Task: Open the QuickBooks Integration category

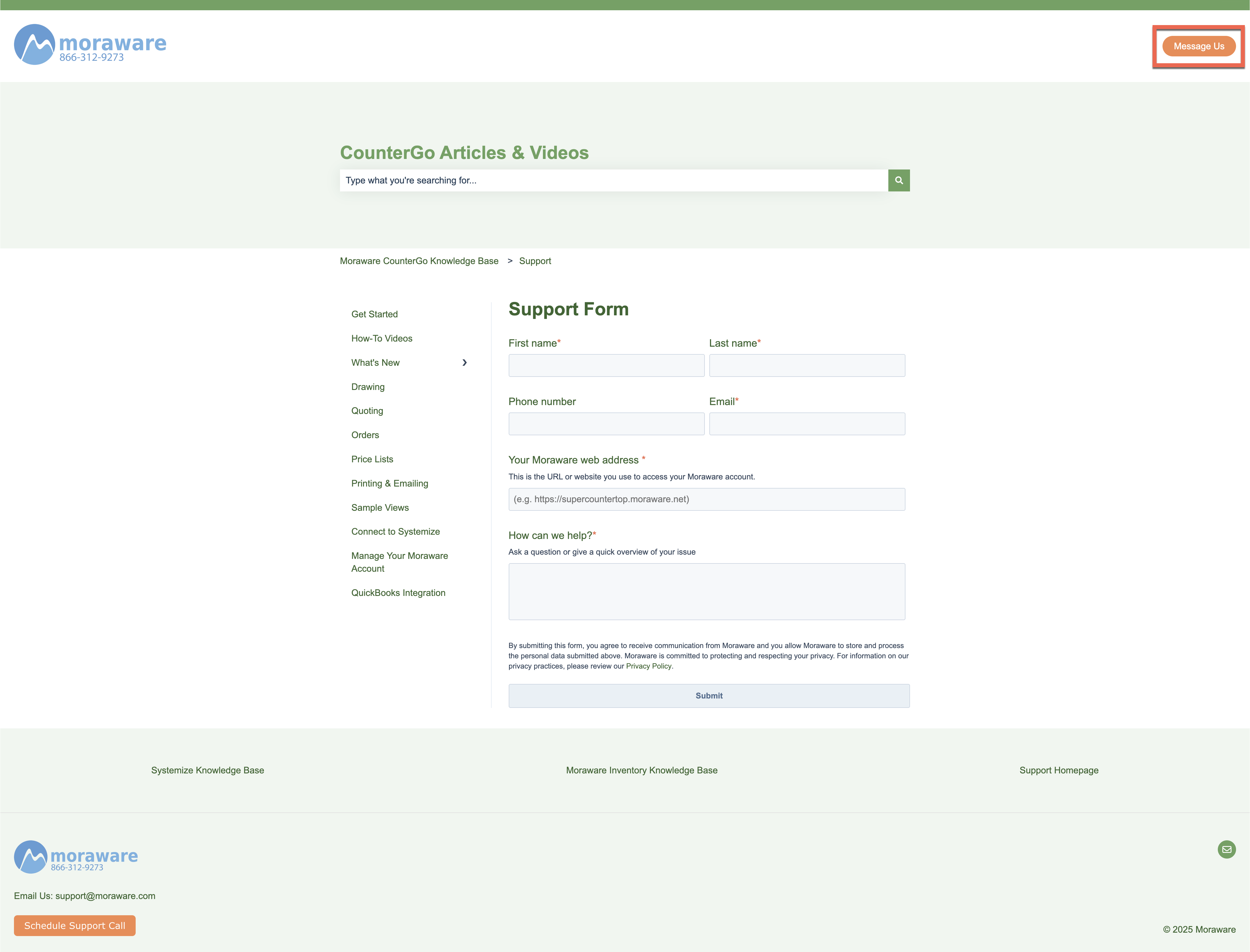Action: [398, 593]
